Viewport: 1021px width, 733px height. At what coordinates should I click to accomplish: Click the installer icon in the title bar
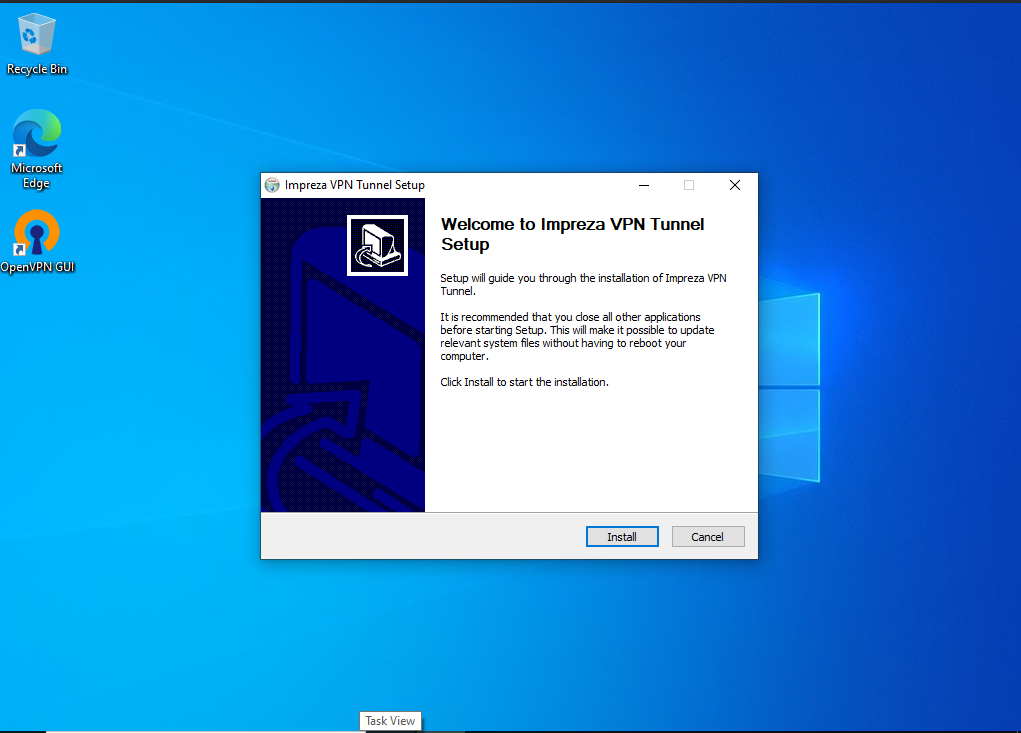272,186
